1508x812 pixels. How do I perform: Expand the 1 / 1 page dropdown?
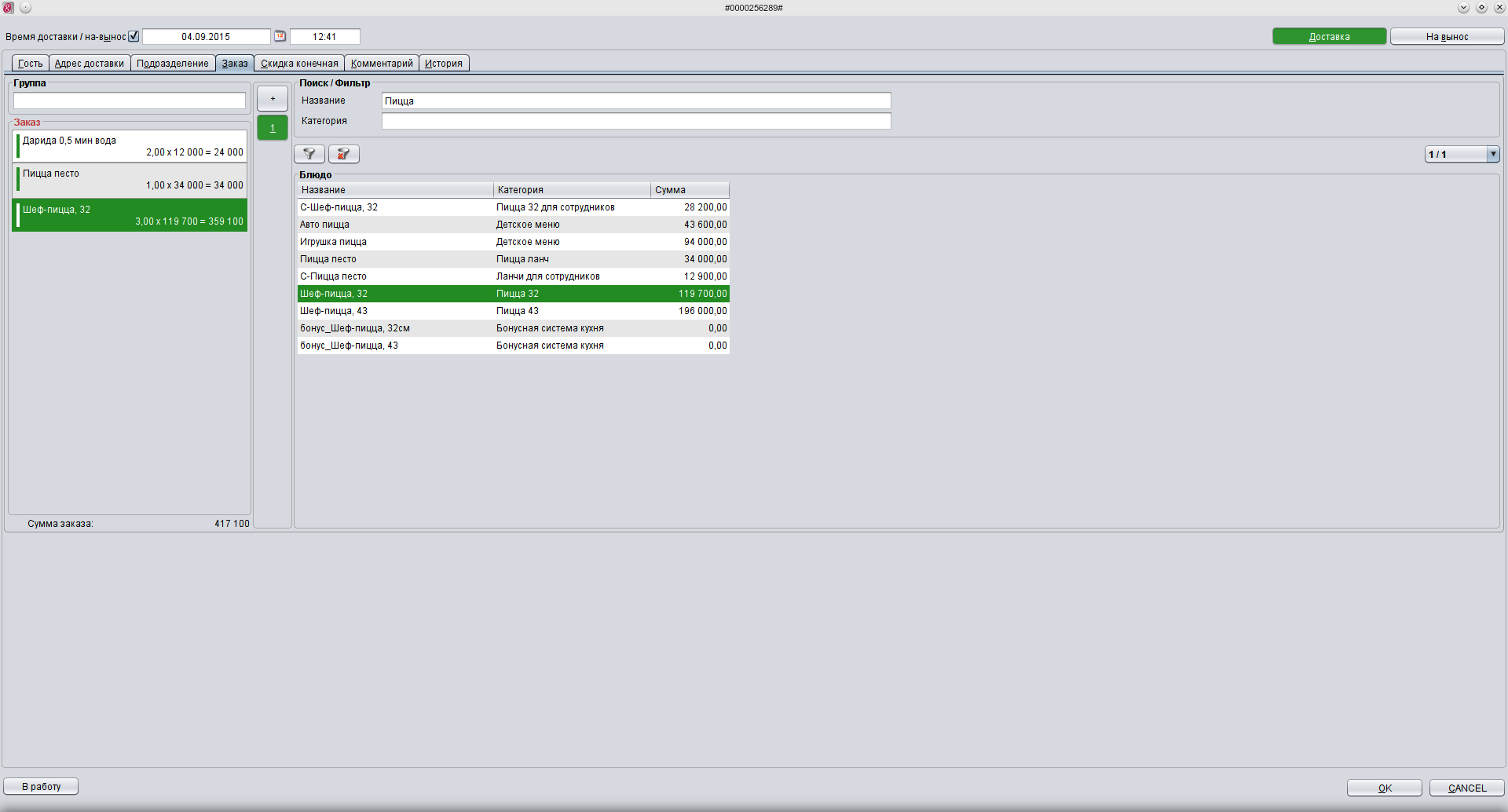point(1492,155)
